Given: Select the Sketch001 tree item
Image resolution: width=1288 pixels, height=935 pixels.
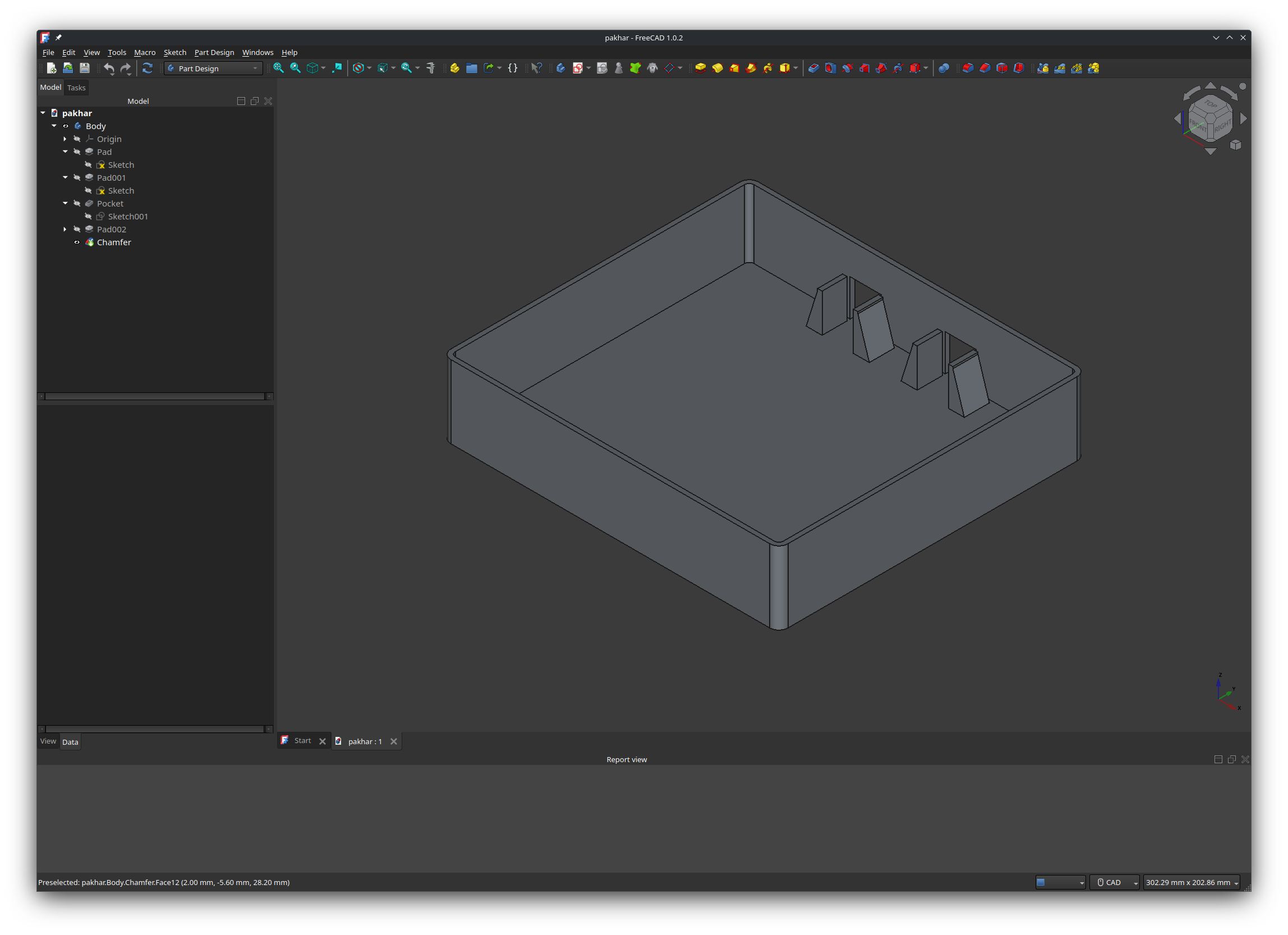Looking at the screenshot, I should [x=128, y=217].
